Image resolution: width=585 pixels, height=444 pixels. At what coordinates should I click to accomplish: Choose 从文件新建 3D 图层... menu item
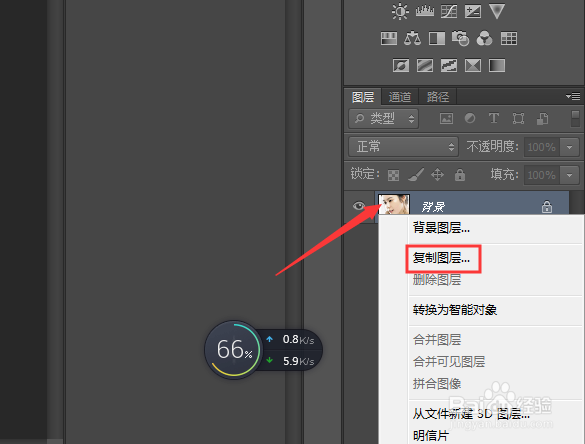tap(471, 413)
